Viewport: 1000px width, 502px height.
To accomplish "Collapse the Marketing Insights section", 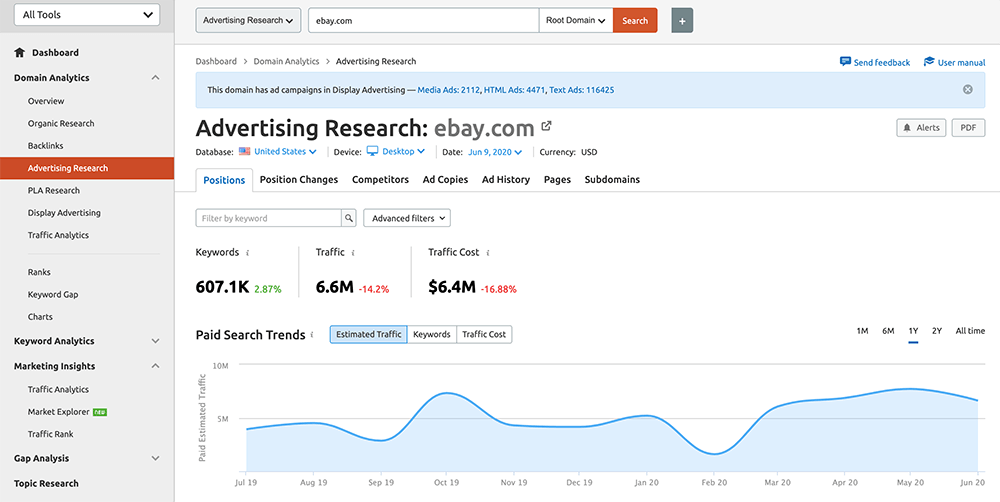I will pos(155,366).
